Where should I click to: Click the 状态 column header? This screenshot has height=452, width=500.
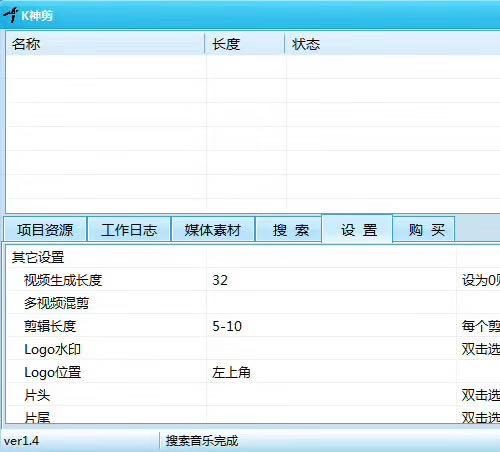click(393, 44)
